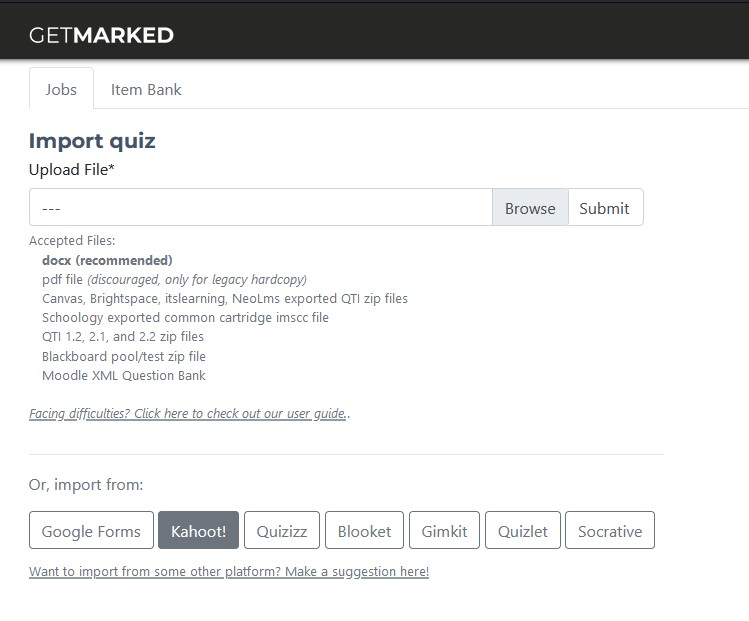
Task: Import from Gimkit
Action: 444,530
